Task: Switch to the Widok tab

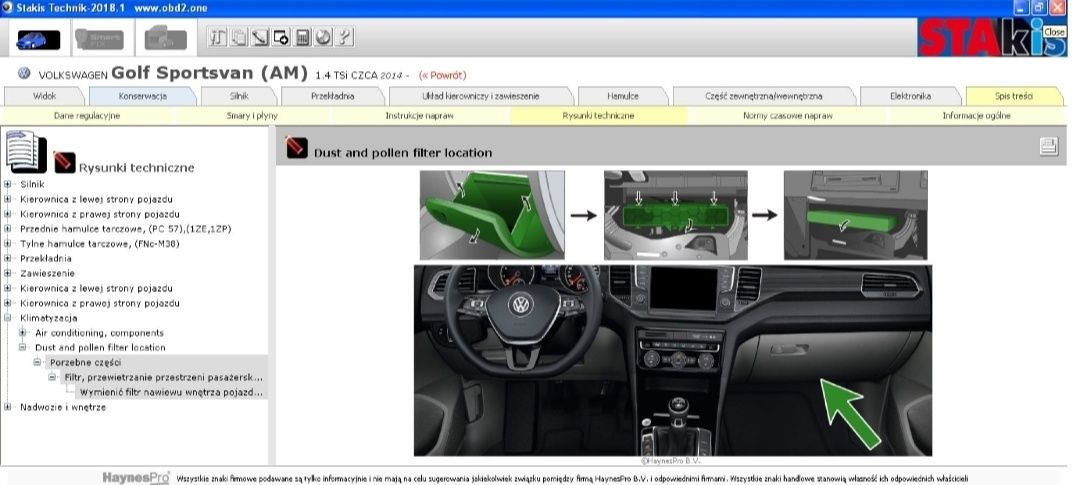Action: click(45, 96)
